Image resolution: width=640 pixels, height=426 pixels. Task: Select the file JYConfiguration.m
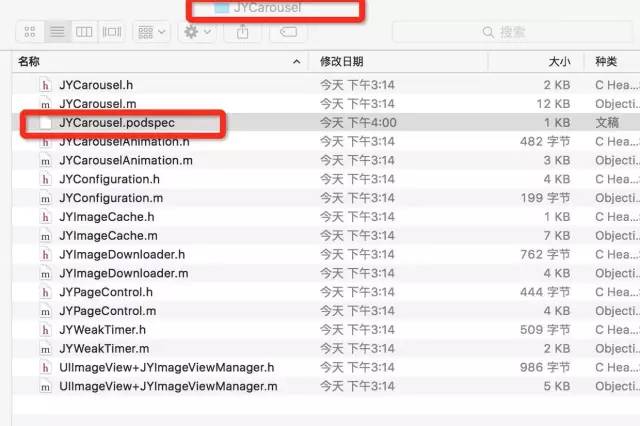[111, 198]
